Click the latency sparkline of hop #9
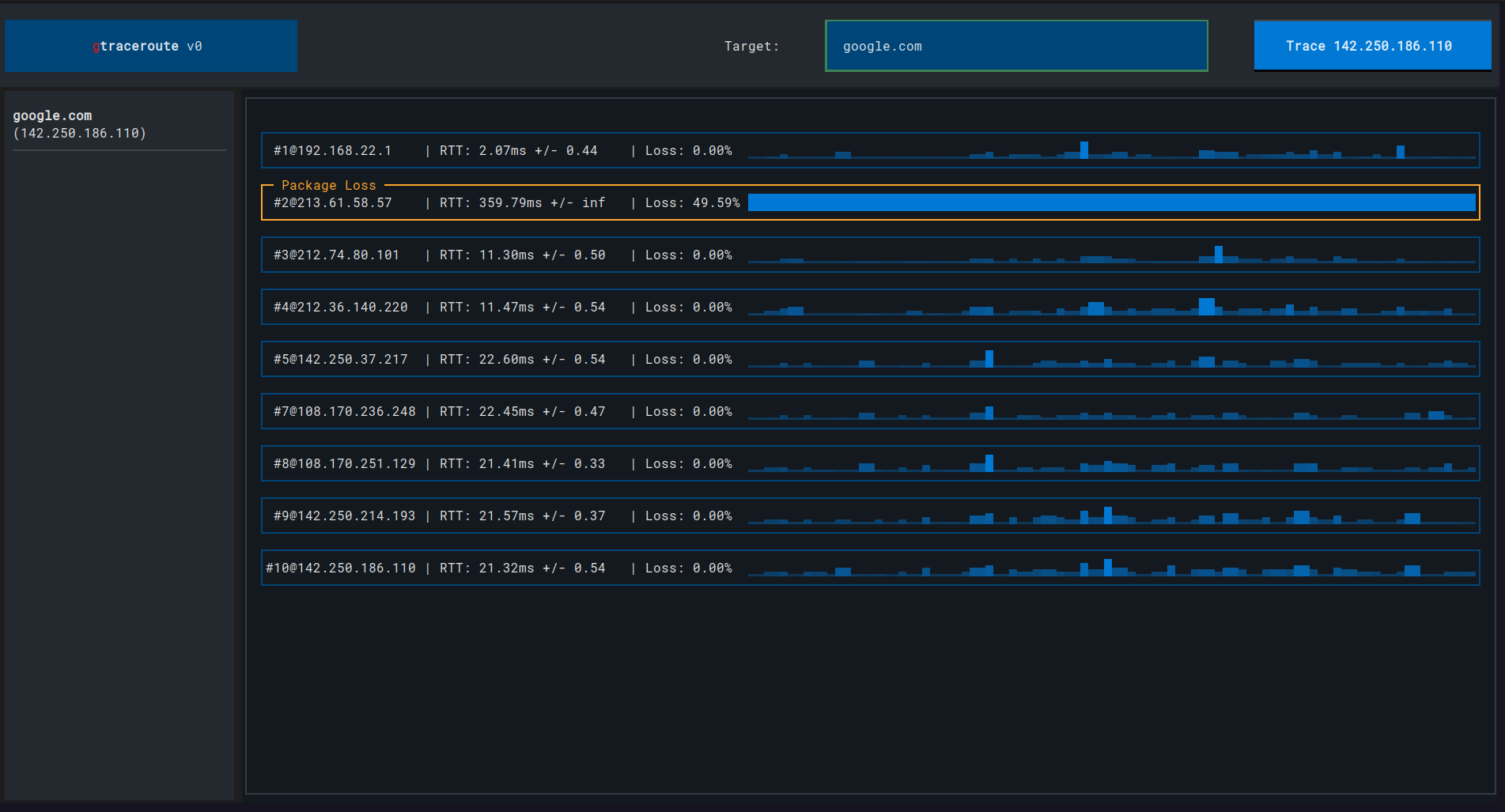The image size is (1505, 812). [x=1112, y=516]
